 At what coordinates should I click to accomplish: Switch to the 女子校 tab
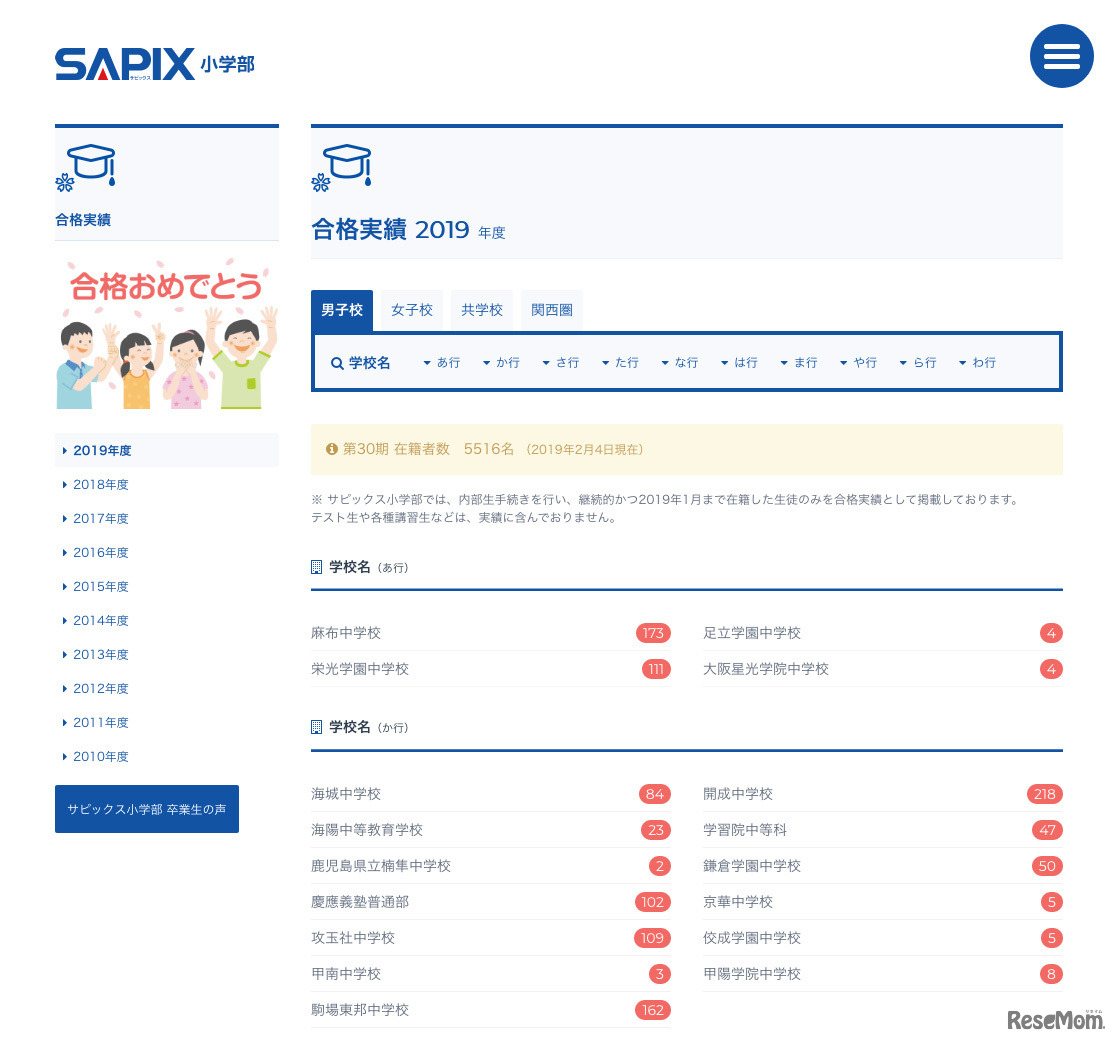click(x=412, y=310)
